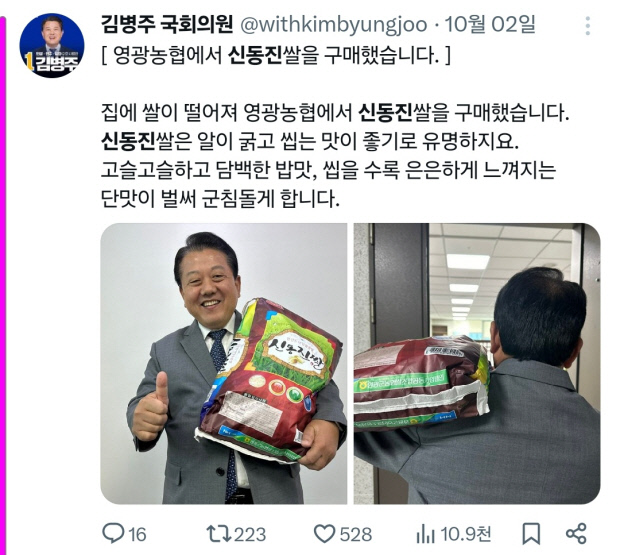
Task: Click the bold 신동진 beginning 신동진쌀은 알이 굵고
Action: [128, 141]
